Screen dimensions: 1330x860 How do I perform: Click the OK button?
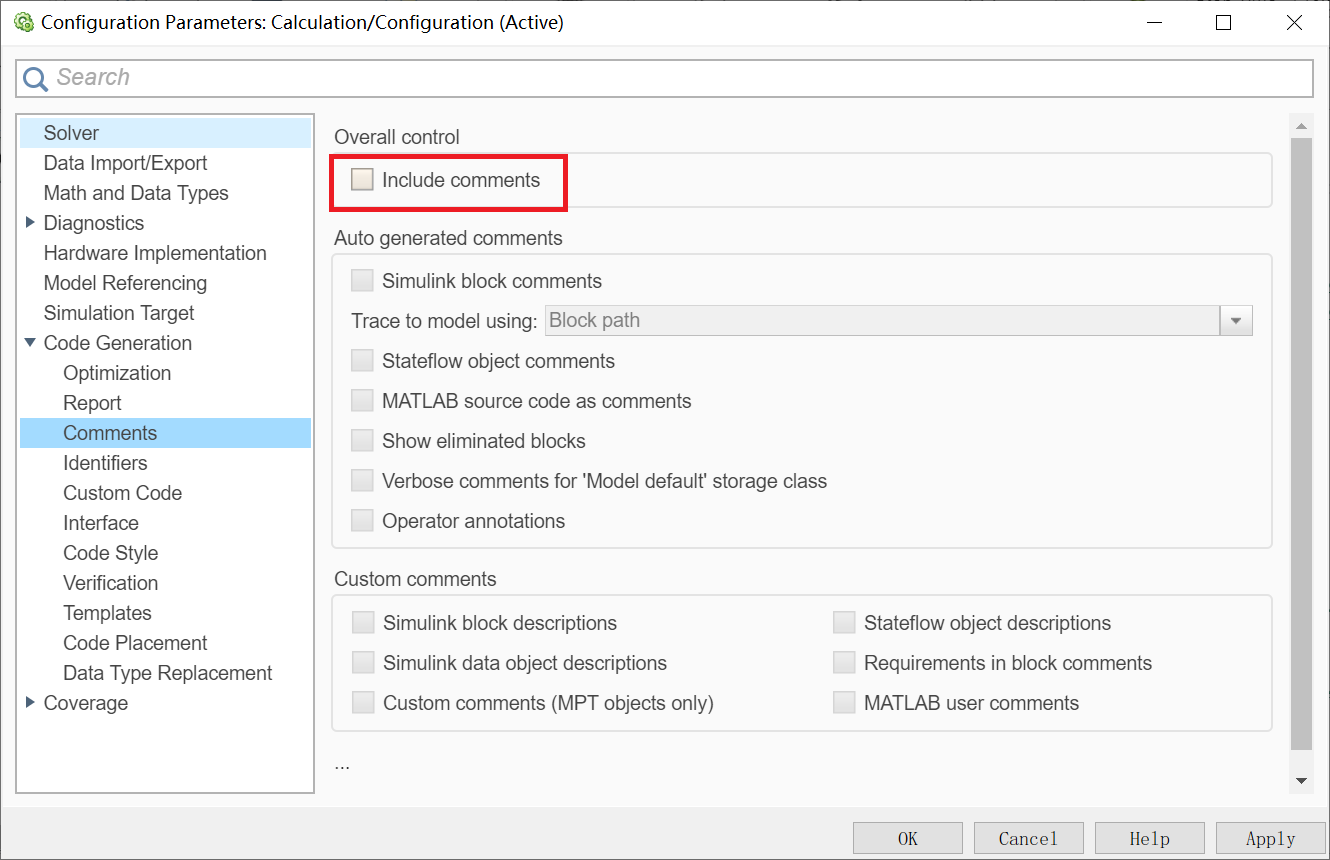pyautogui.click(x=907, y=837)
